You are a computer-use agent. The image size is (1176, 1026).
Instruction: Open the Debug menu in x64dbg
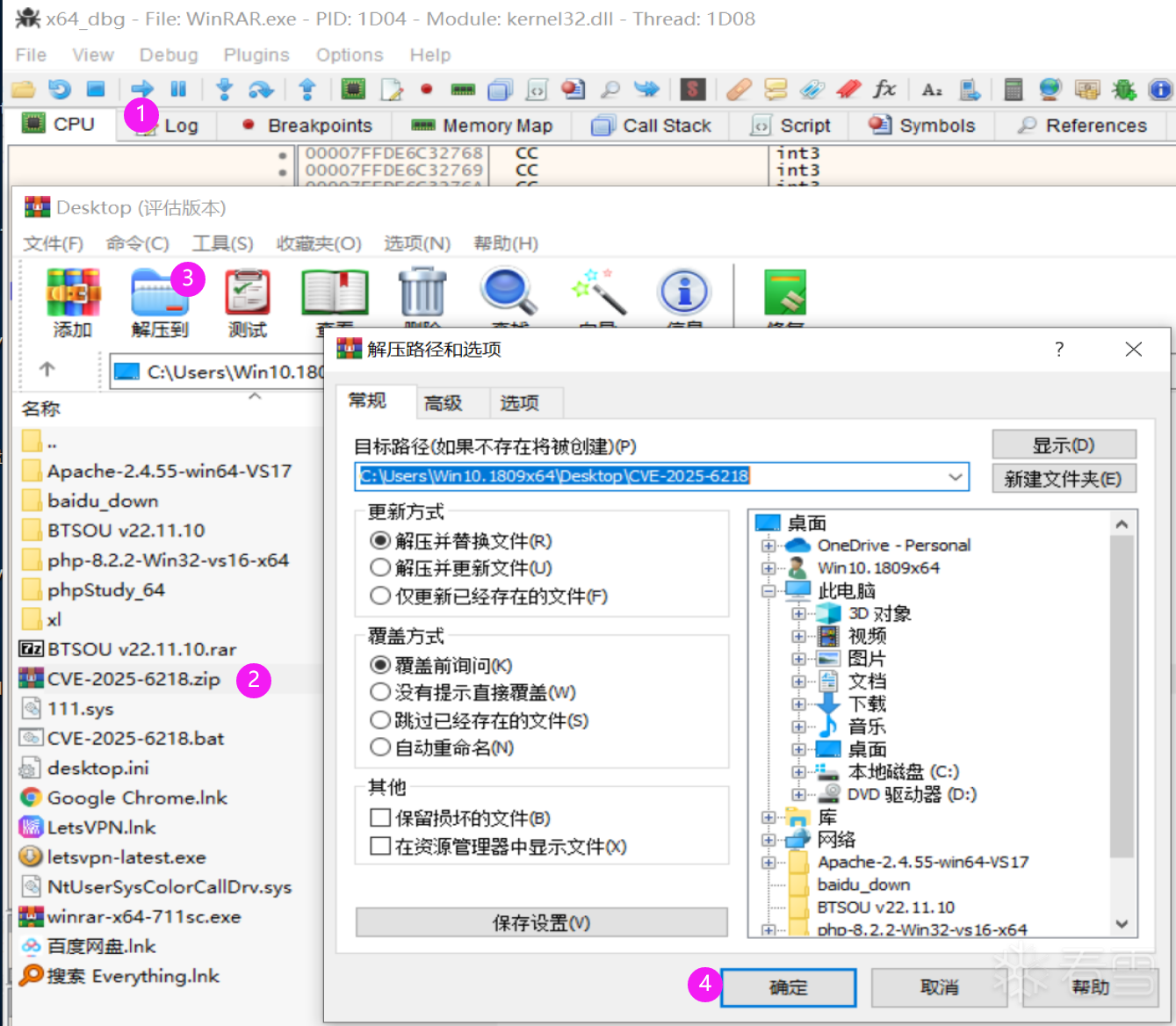click(x=168, y=54)
